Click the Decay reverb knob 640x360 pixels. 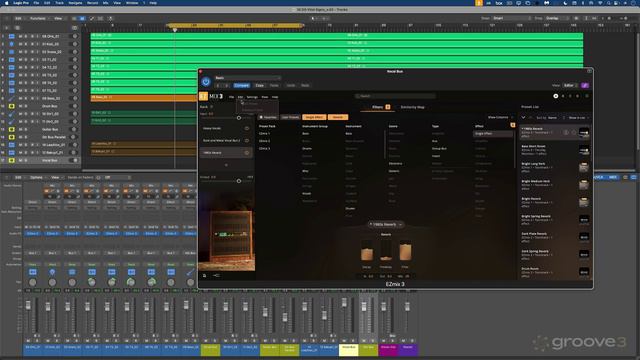[367, 251]
